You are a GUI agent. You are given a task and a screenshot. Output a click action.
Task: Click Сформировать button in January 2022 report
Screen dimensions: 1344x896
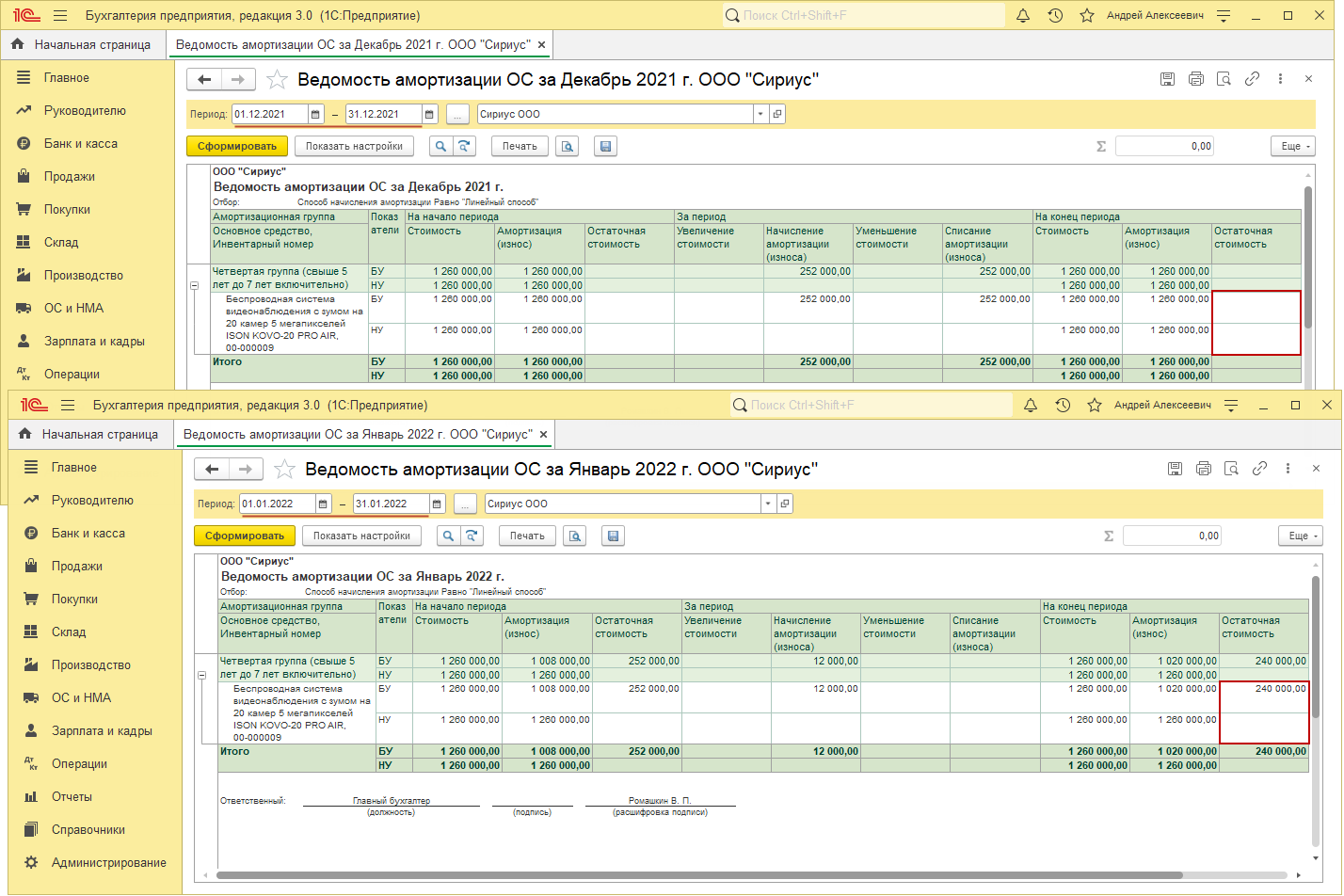pos(245,536)
